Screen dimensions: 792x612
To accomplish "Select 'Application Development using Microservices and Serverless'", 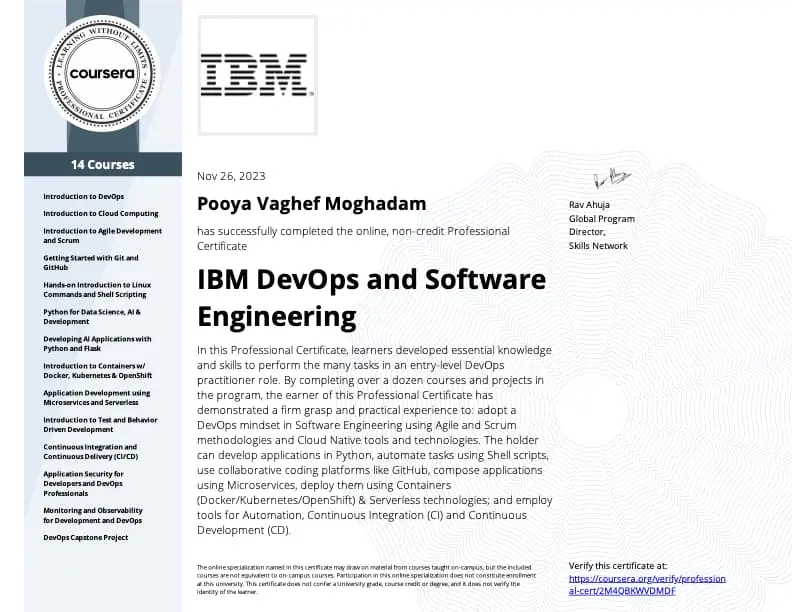I will [96, 397].
